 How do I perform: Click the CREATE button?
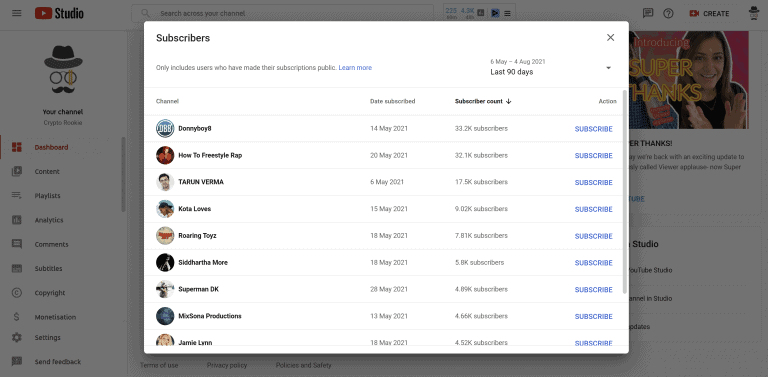click(709, 14)
